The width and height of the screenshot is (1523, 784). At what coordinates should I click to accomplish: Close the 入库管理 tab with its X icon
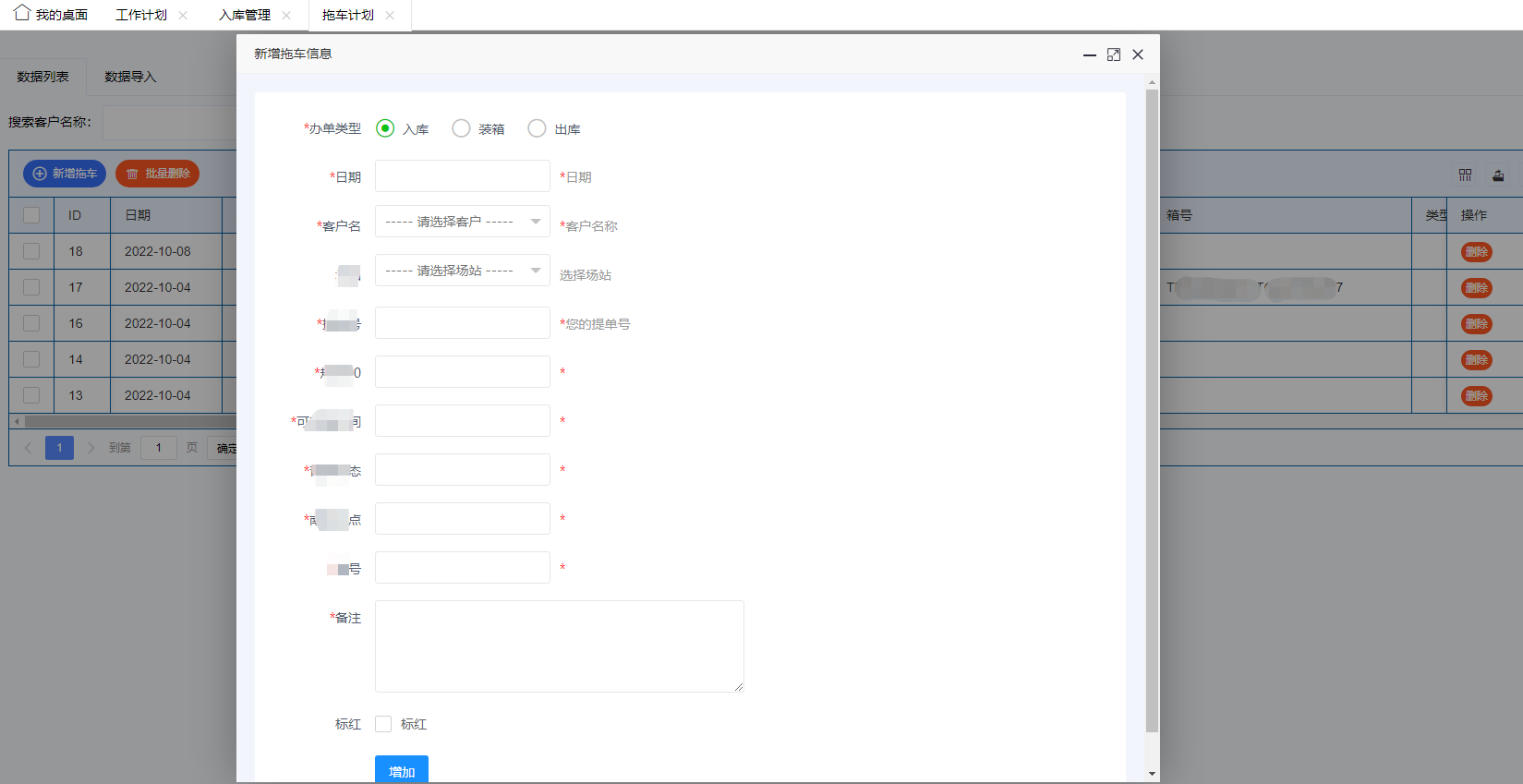[x=286, y=15]
